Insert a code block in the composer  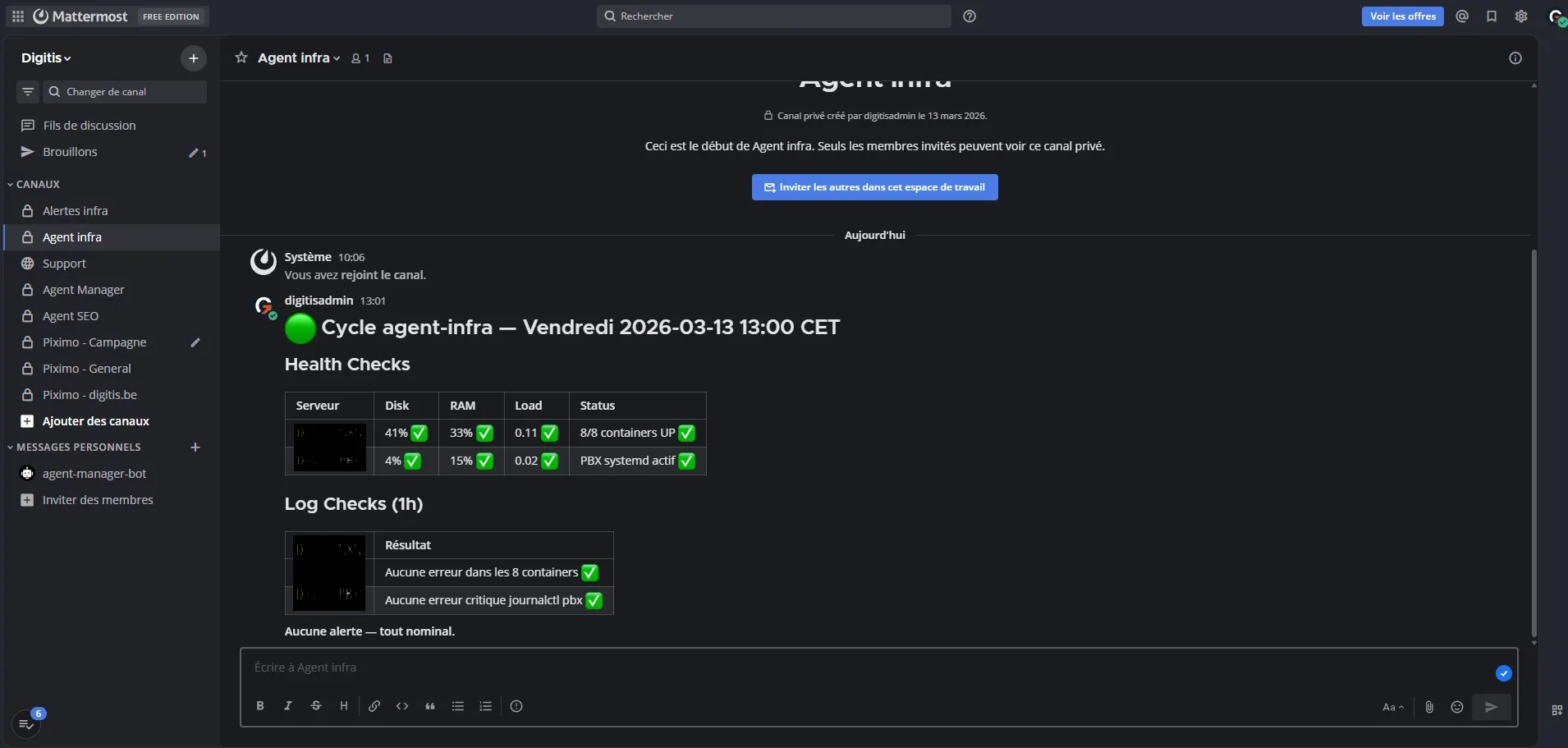point(402,706)
